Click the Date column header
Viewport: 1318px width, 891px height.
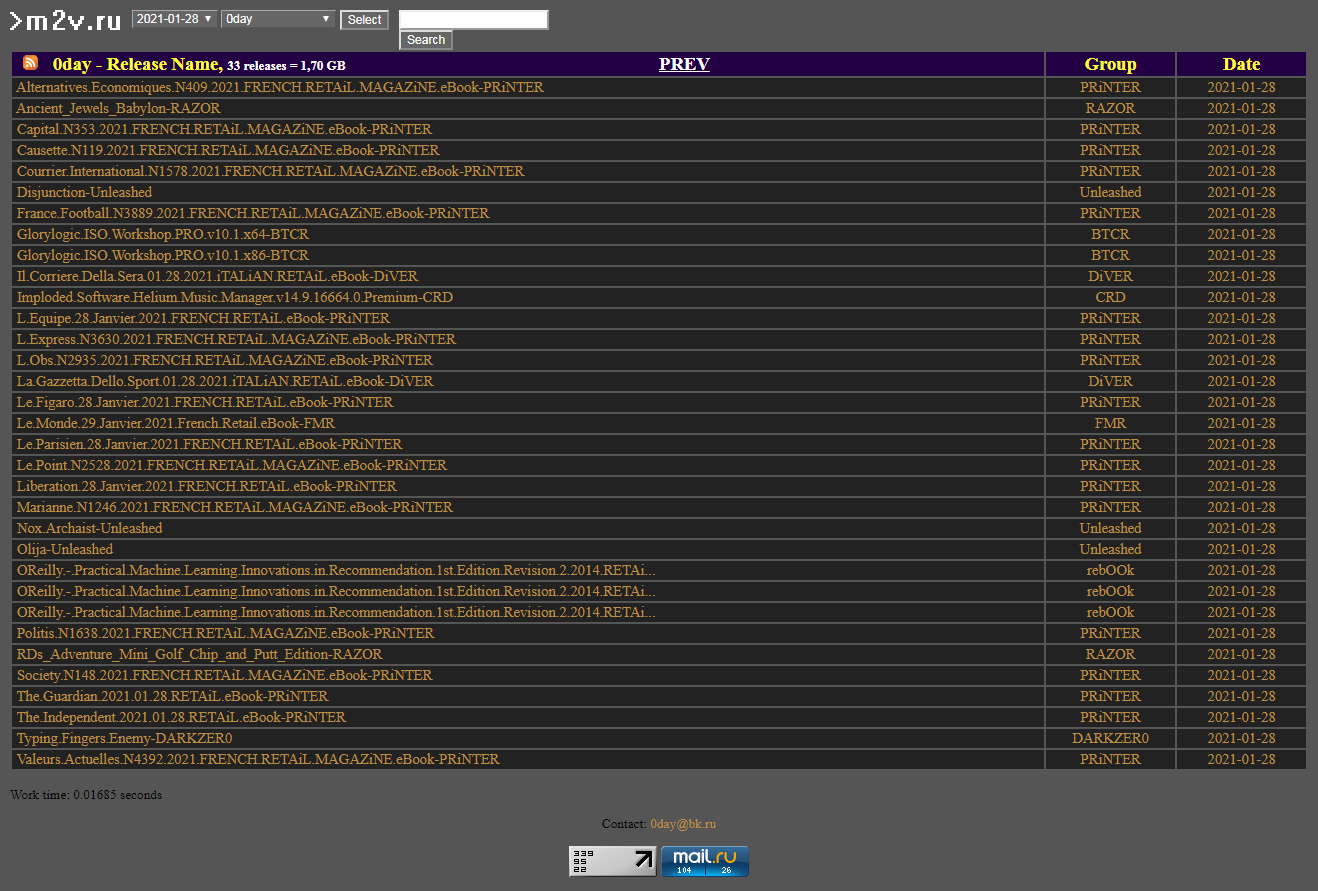click(x=1241, y=64)
